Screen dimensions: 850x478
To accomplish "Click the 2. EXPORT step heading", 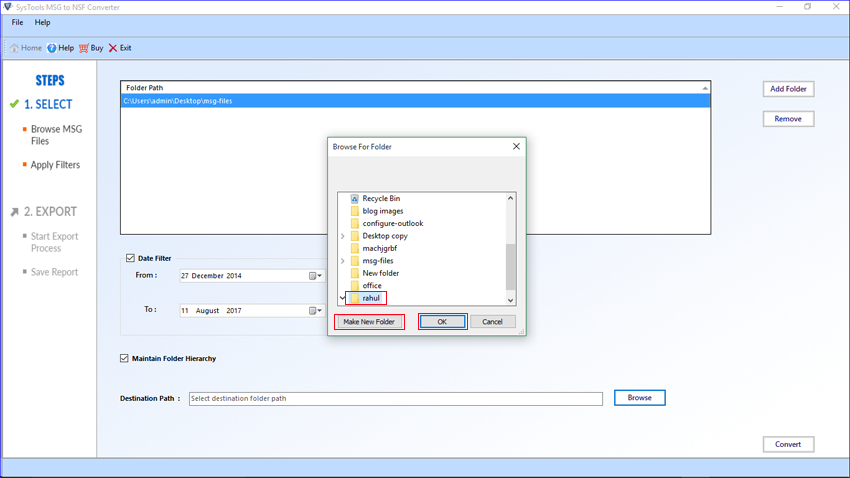I will click(50, 212).
